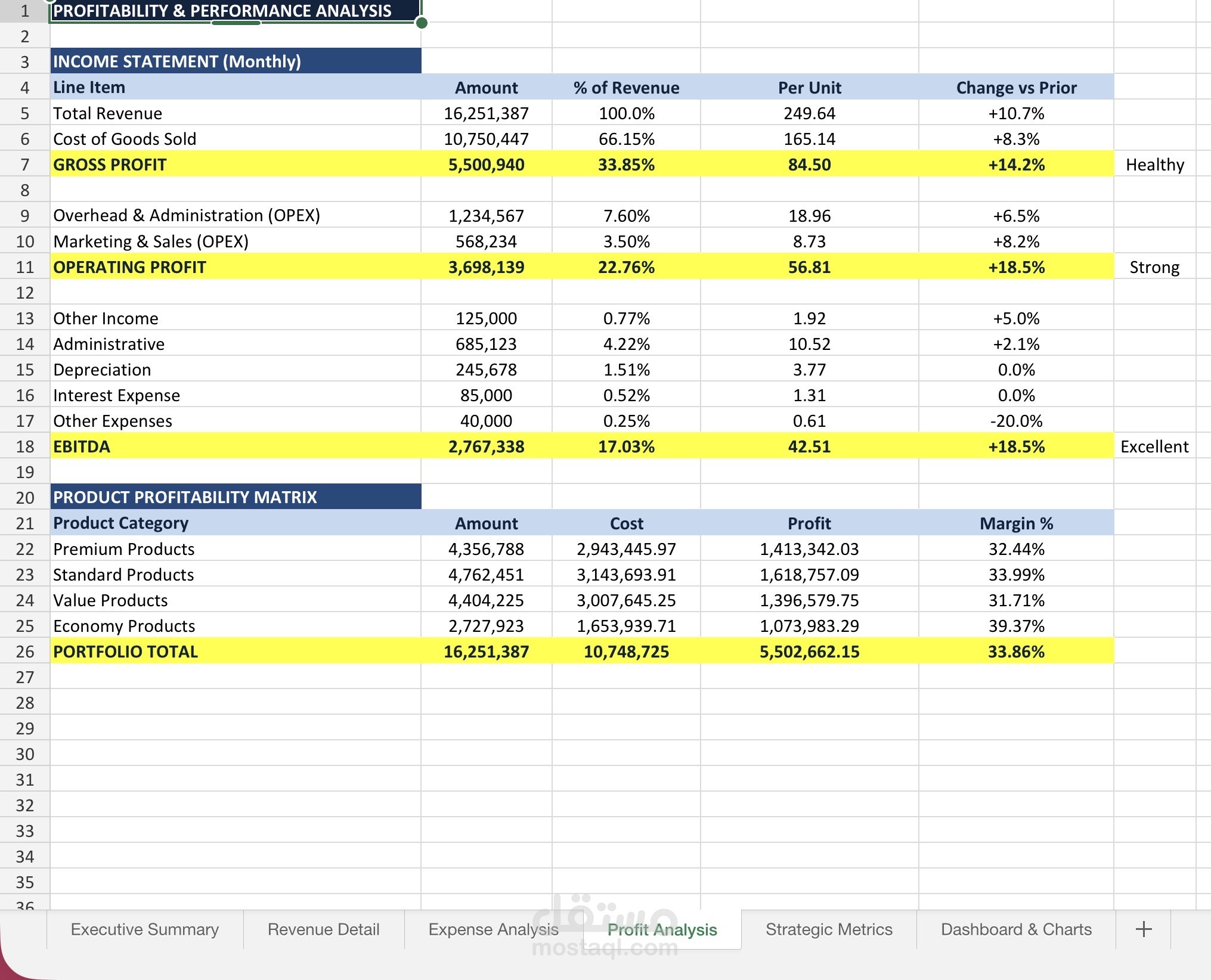Open Dashboard & Charts sheet tab
1211x980 pixels.
1015,929
